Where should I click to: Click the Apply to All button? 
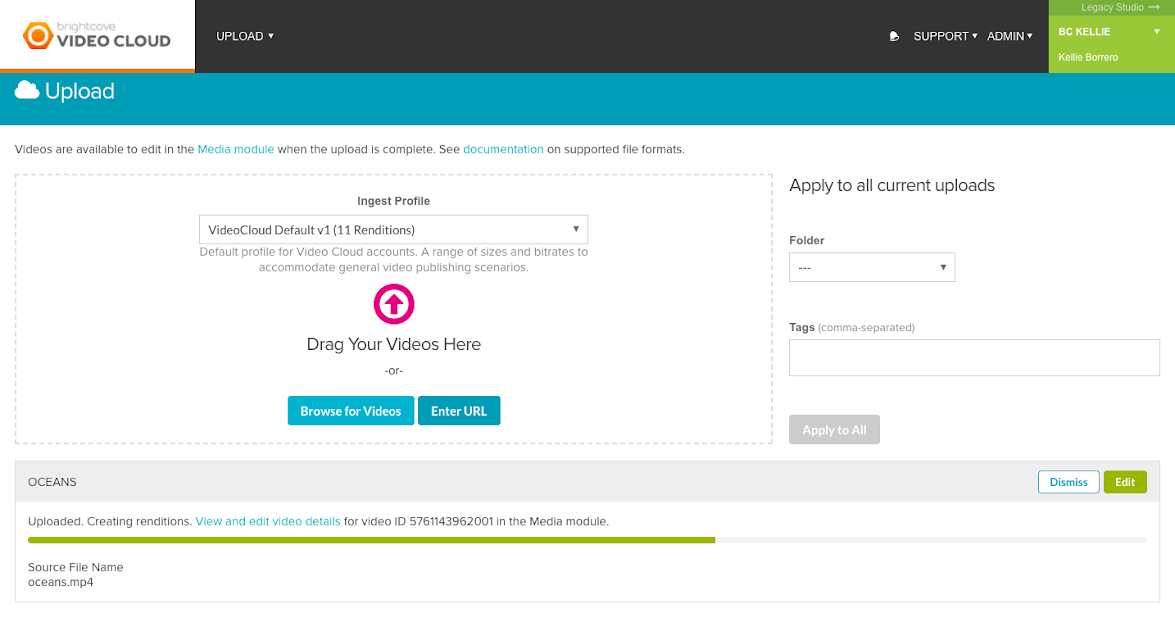point(835,430)
